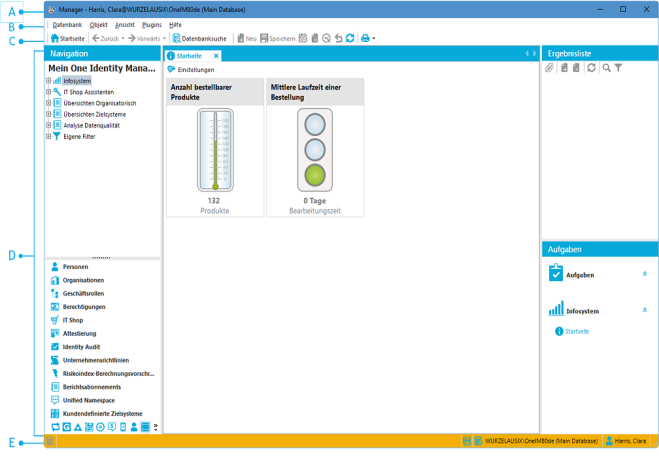
Task: Click the Ergebnisliste paperclip icon
Action: tap(549, 68)
